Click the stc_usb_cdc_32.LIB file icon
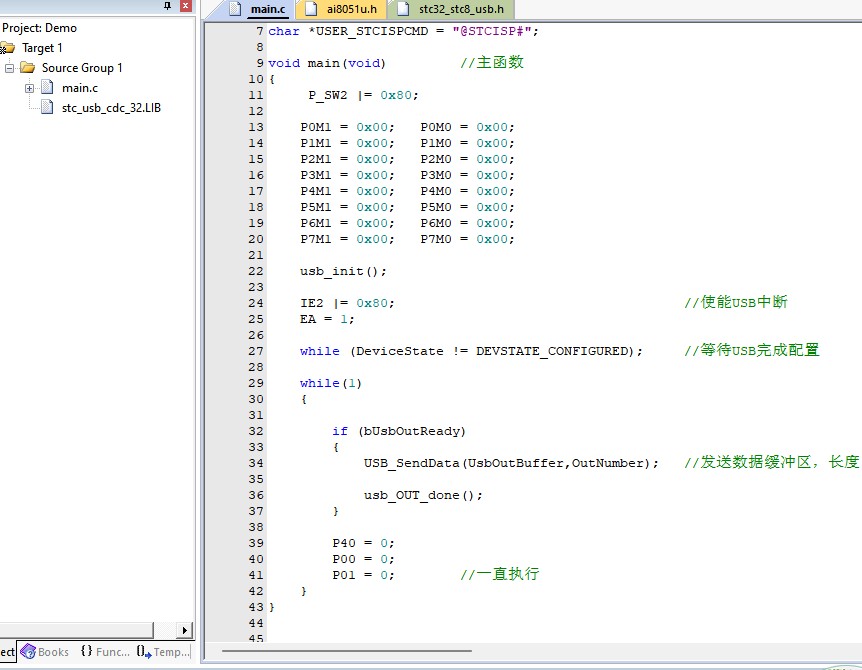Viewport: 862px width, 670px height. [48, 107]
